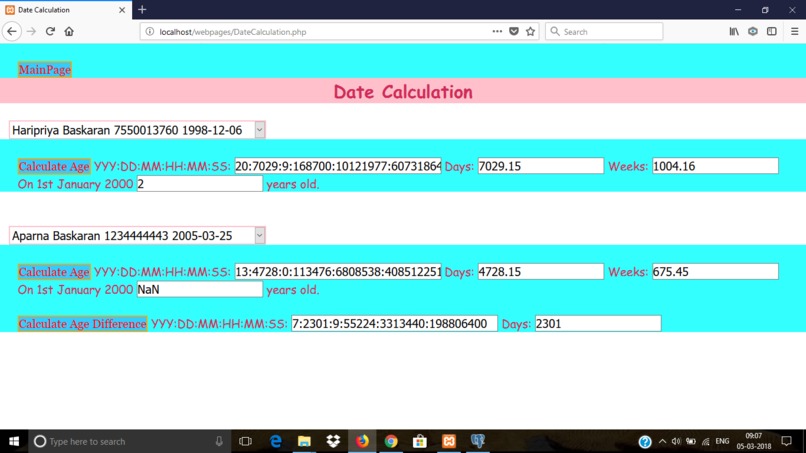Open File Explorer from the taskbar

click(304, 441)
